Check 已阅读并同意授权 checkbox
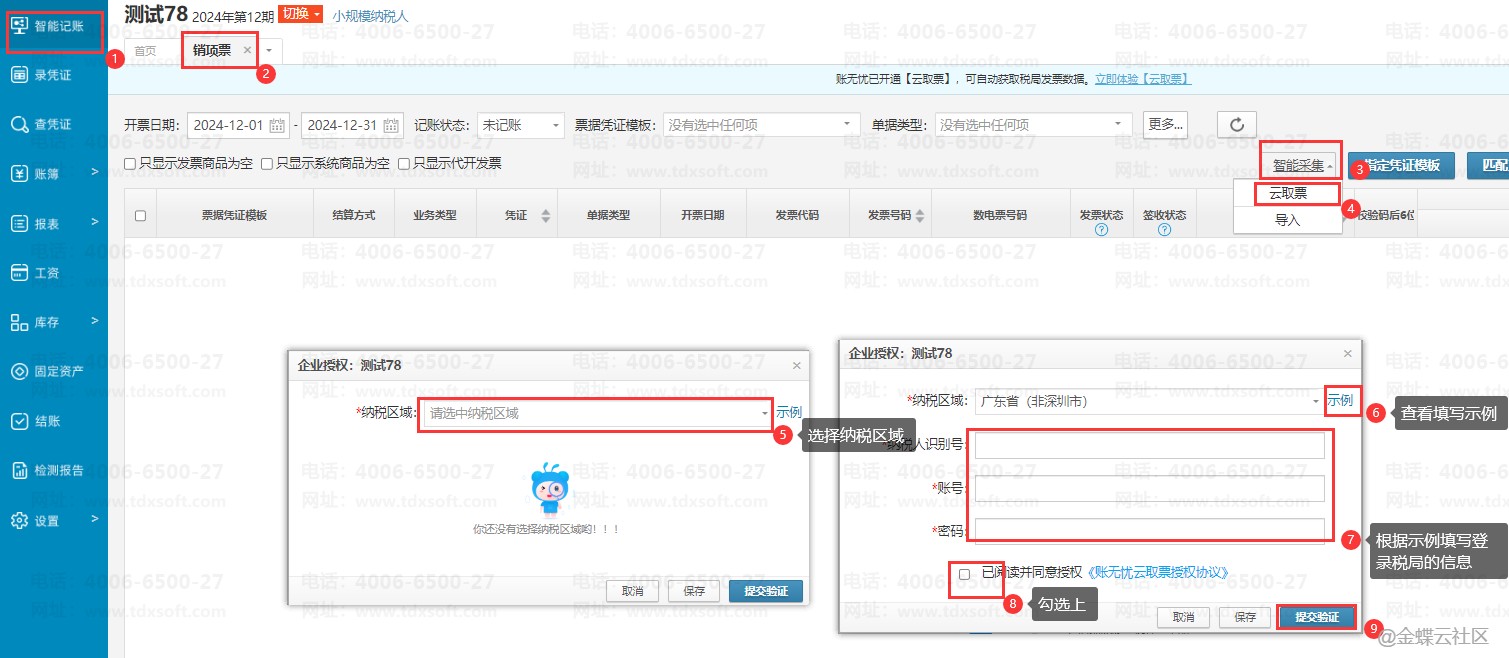This screenshot has width=1509, height=658. click(964, 574)
